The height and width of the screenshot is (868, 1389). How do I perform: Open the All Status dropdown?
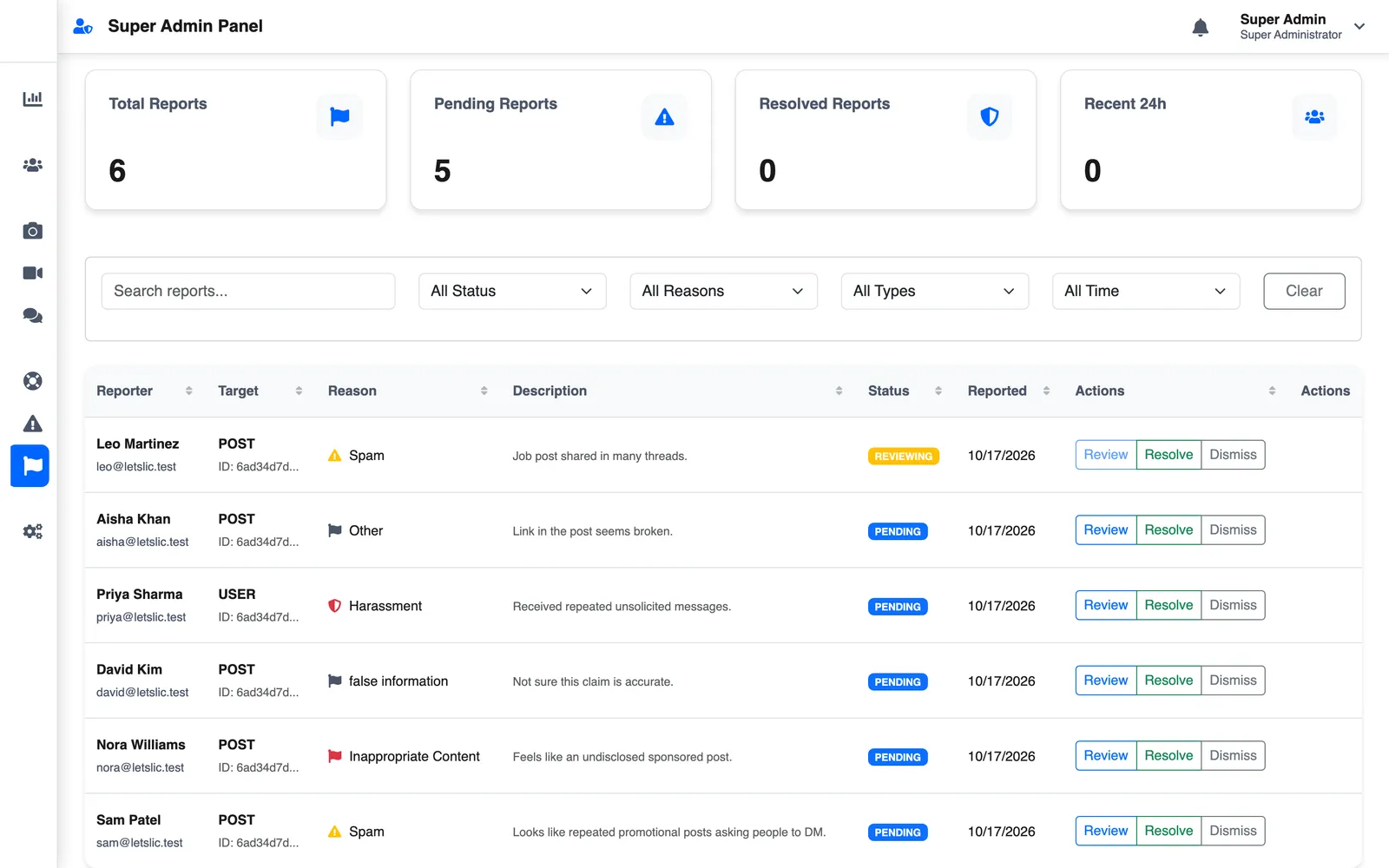point(512,292)
